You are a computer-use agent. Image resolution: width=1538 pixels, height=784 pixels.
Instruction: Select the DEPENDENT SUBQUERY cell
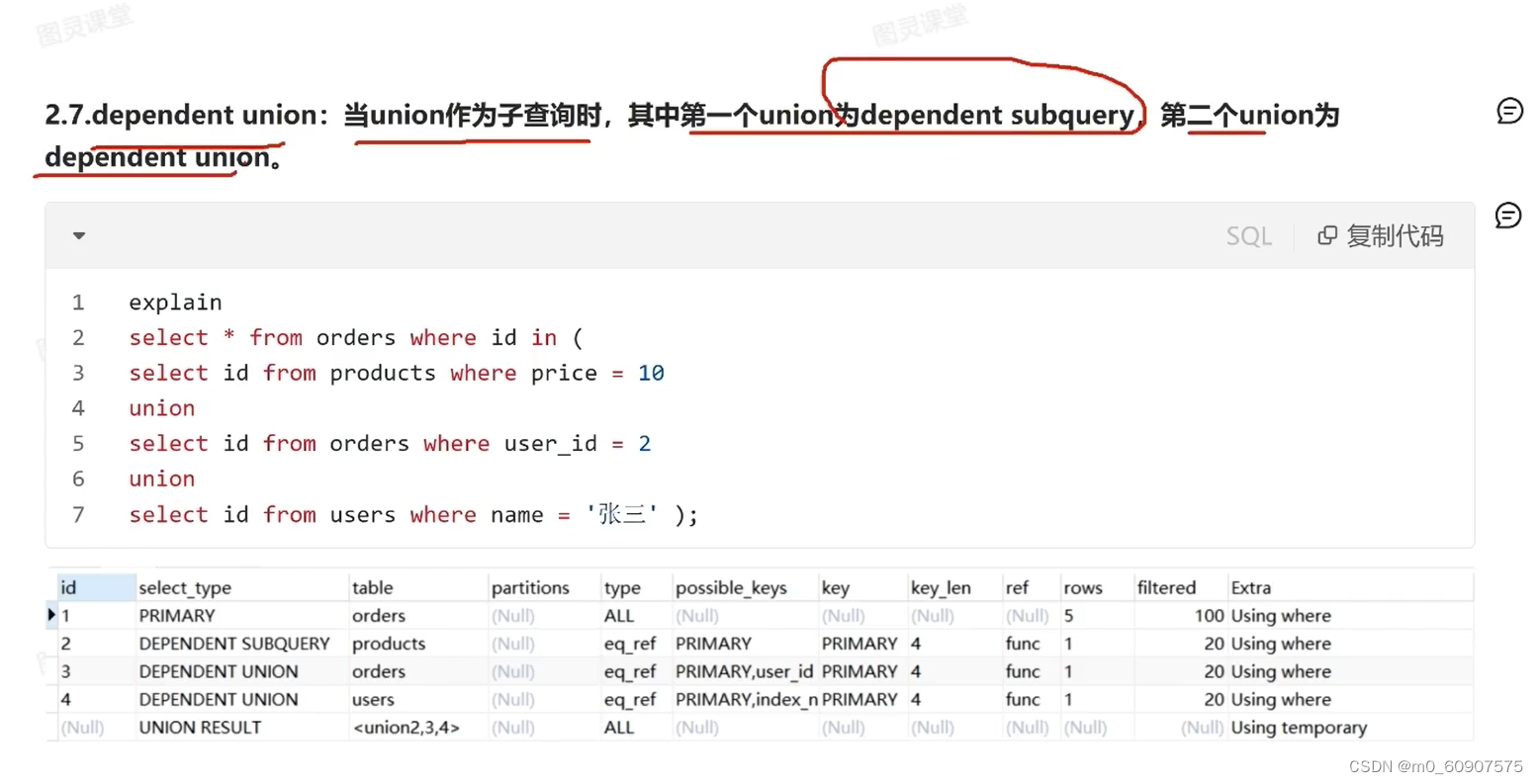tap(241, 643)
